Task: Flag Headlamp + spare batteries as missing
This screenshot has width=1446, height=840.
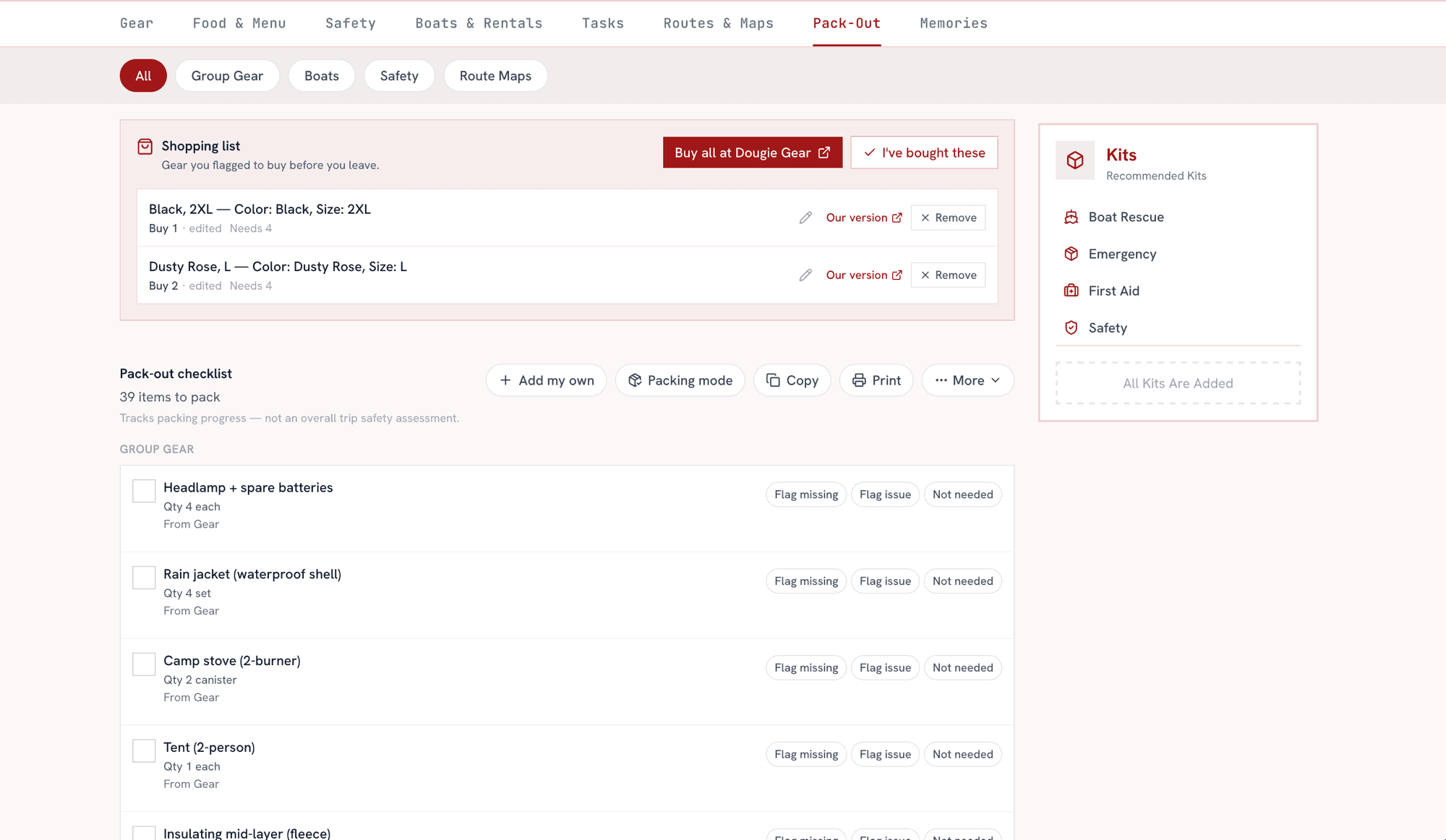Action: click(806, 494)
